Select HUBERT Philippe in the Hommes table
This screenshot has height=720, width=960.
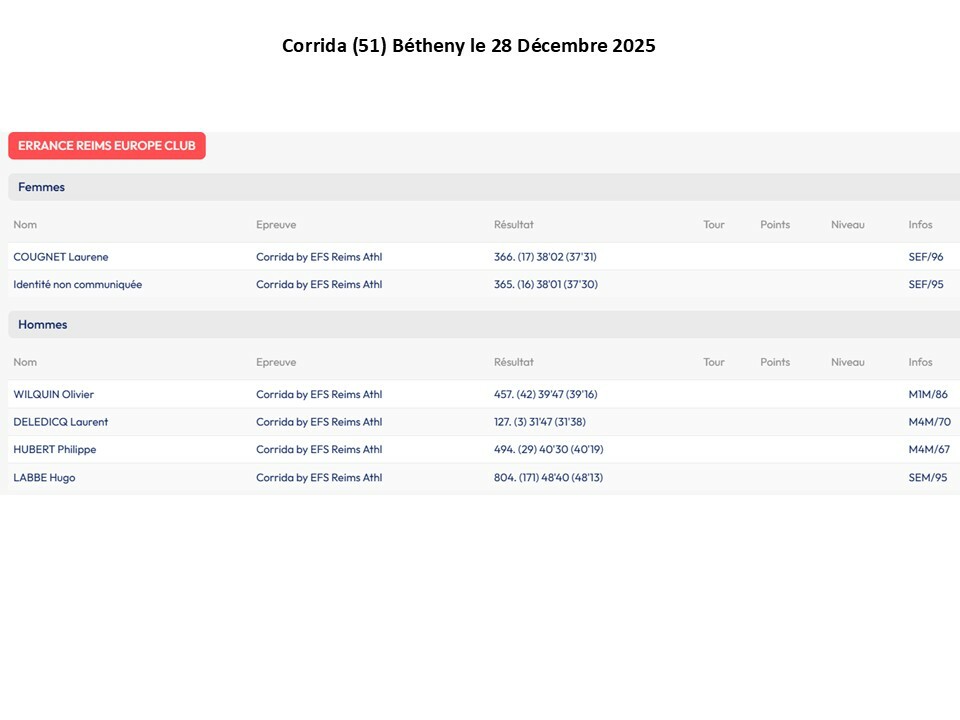coord(55,449)
